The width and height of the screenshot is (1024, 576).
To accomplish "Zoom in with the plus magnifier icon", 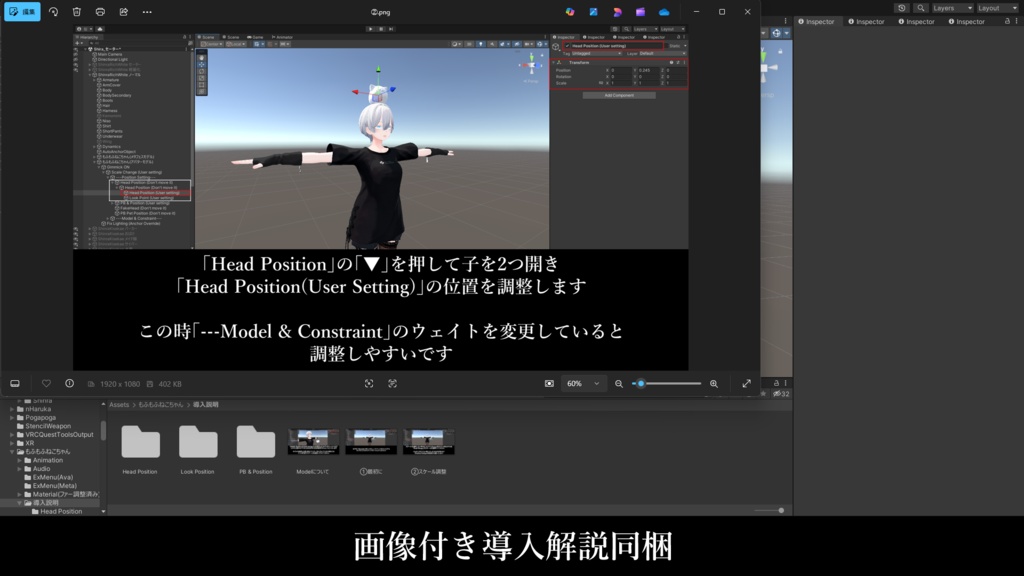I will click(714, 383).
